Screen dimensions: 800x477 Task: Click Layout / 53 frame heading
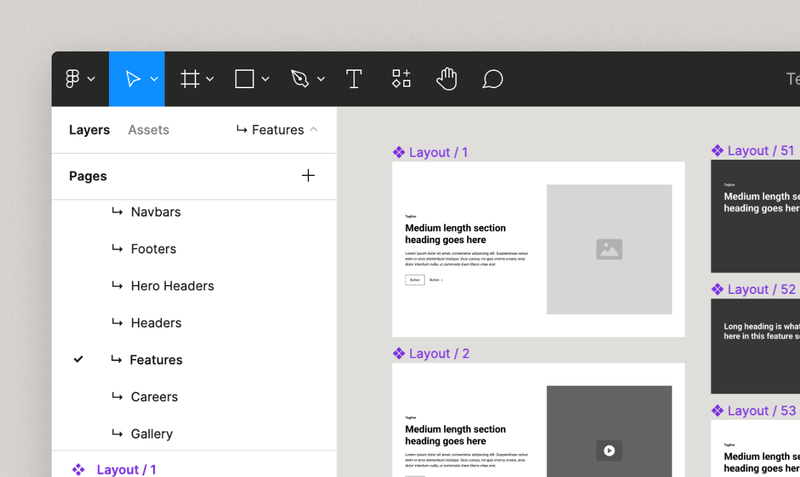[761, 462]
